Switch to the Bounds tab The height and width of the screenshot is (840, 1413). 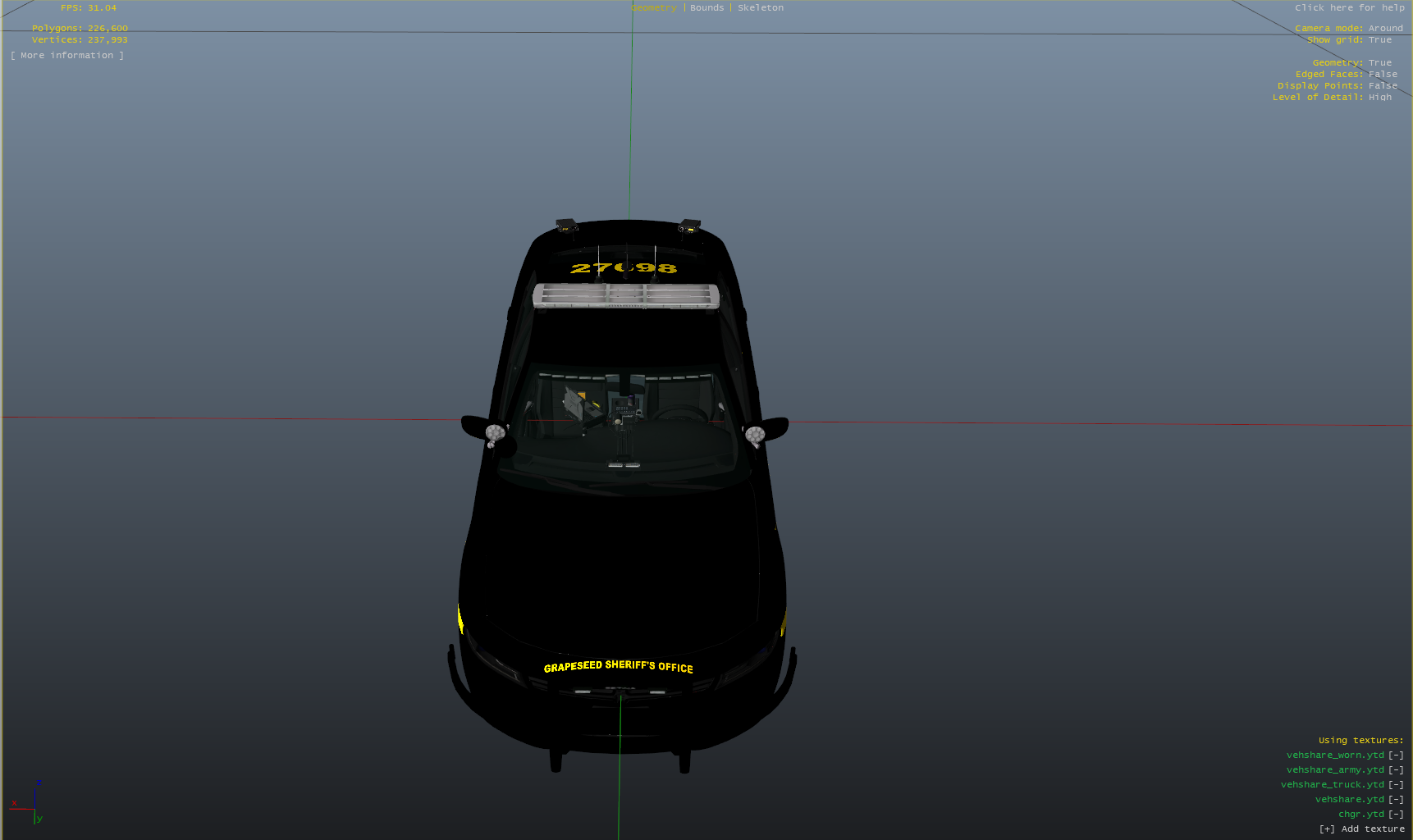click(x=706, y=8)
